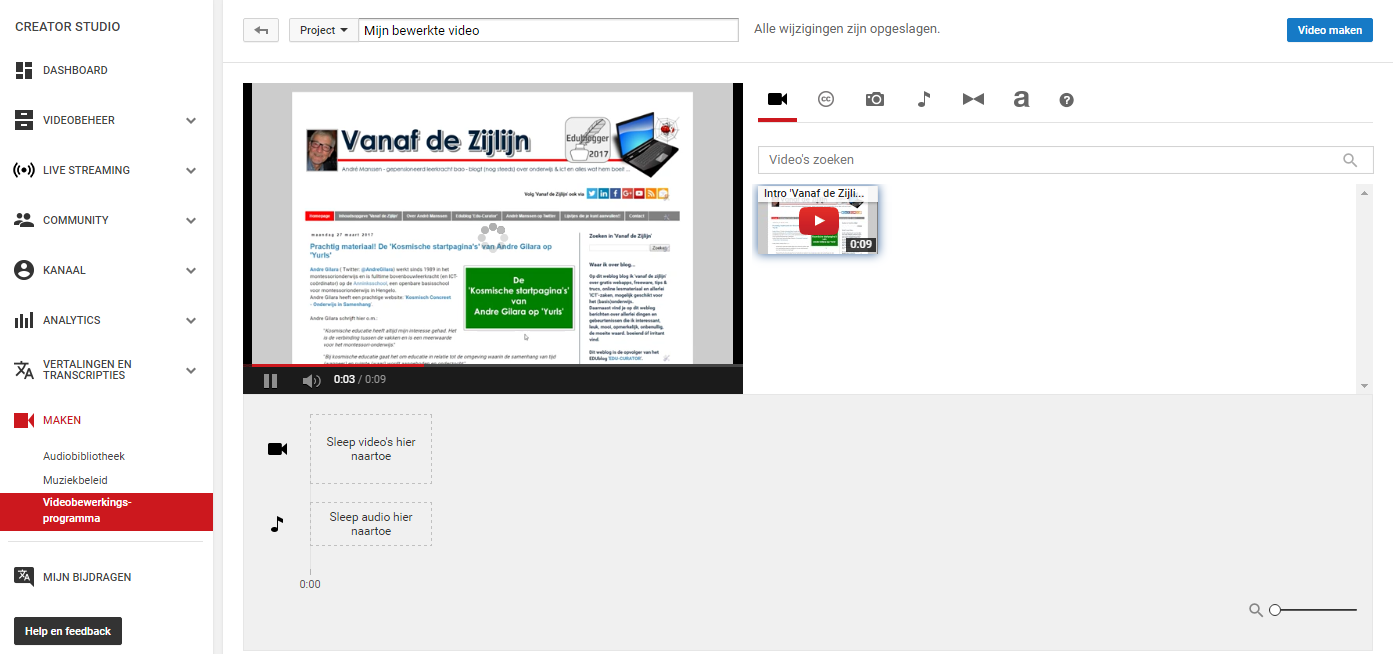The height and width of the screenshot is (654, 1393).
Task: Open the audio music note tab
Action: (924, 99)
